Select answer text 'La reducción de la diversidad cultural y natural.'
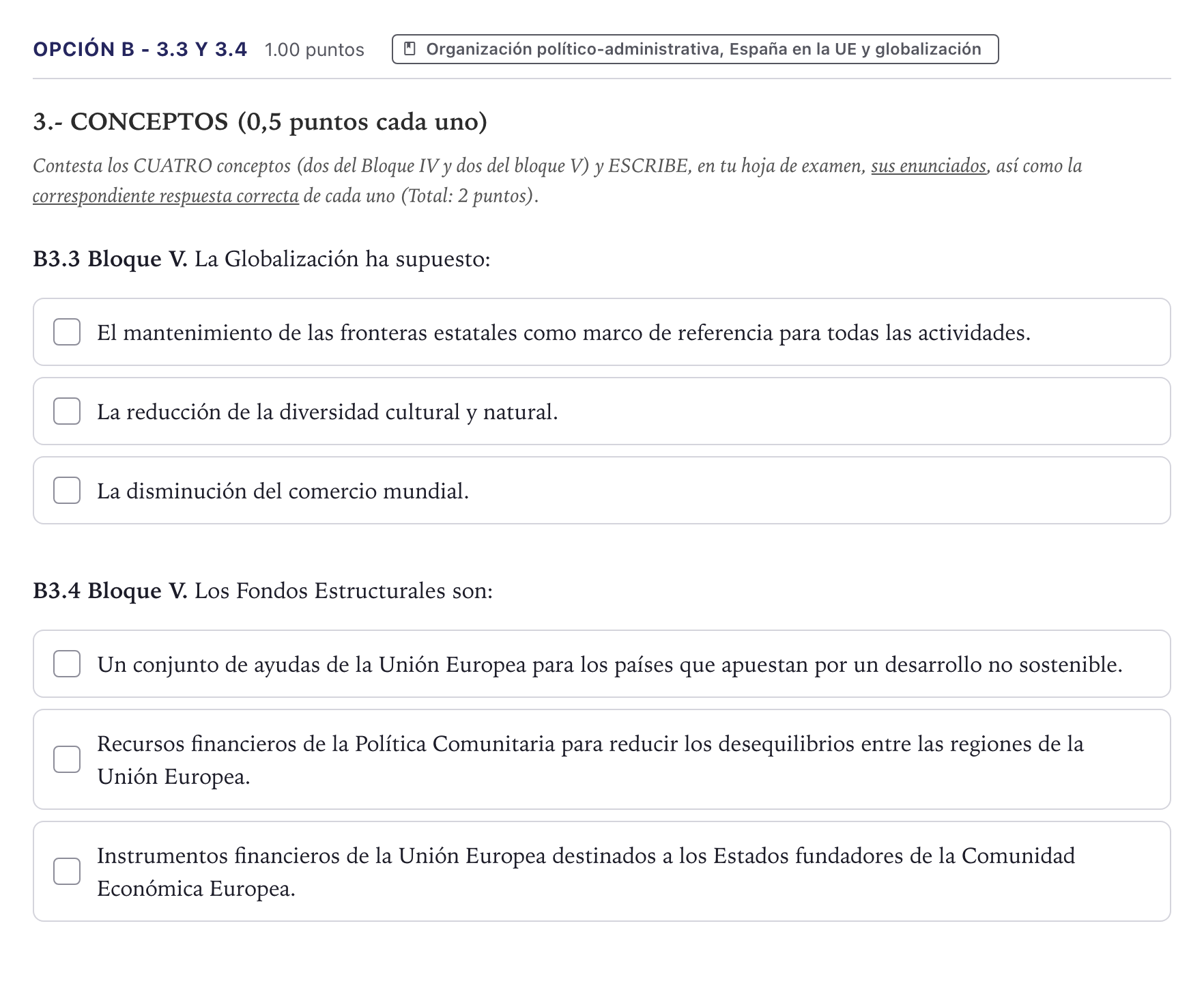The width and height of the screenshot is (1204, 986). [x=328, y=412]
